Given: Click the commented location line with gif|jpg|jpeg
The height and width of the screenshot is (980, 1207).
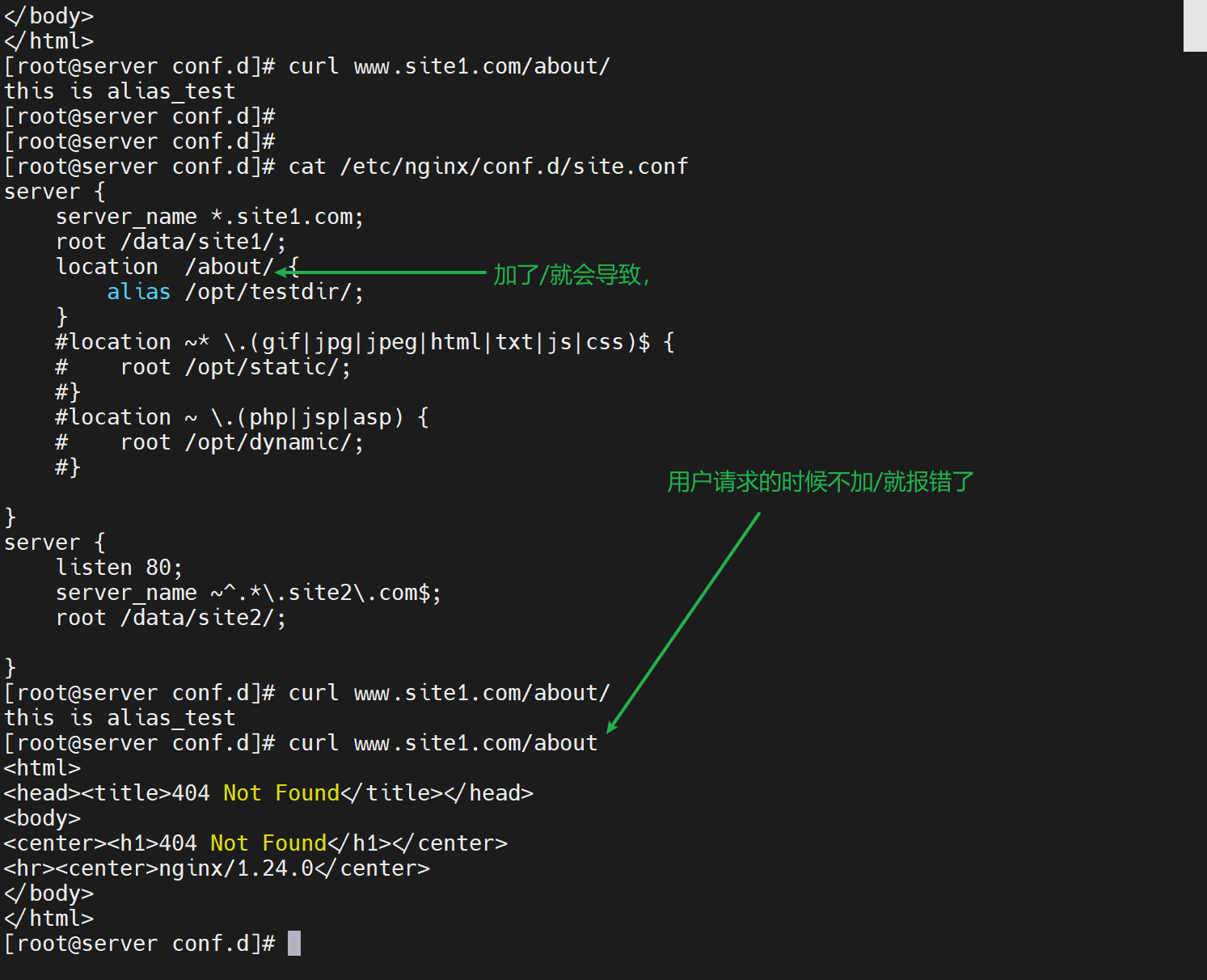Looking at the screenshot, I should [x=364, y=342].
